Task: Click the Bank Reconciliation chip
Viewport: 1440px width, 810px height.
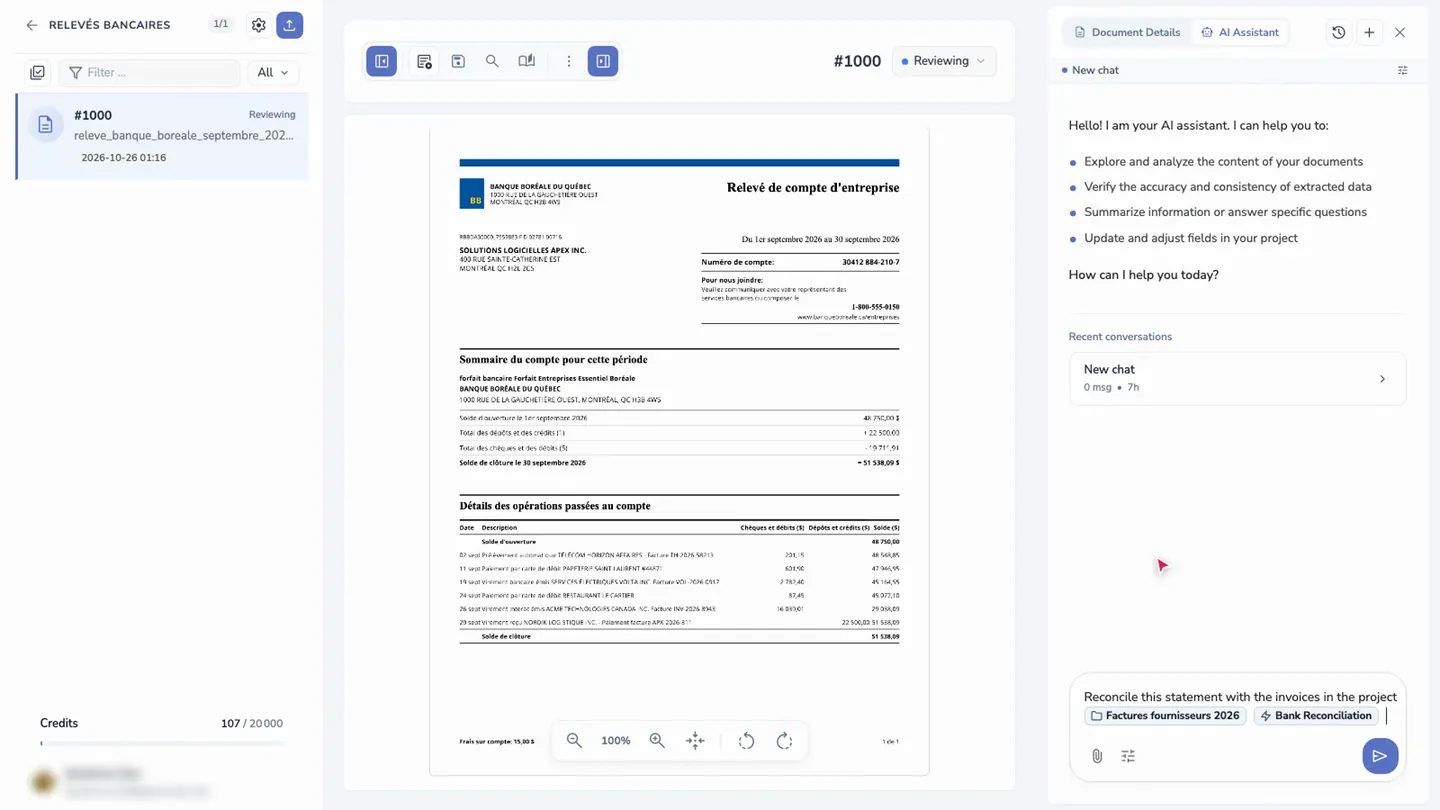Action: pyautogui.click(x=1315, y=716)
